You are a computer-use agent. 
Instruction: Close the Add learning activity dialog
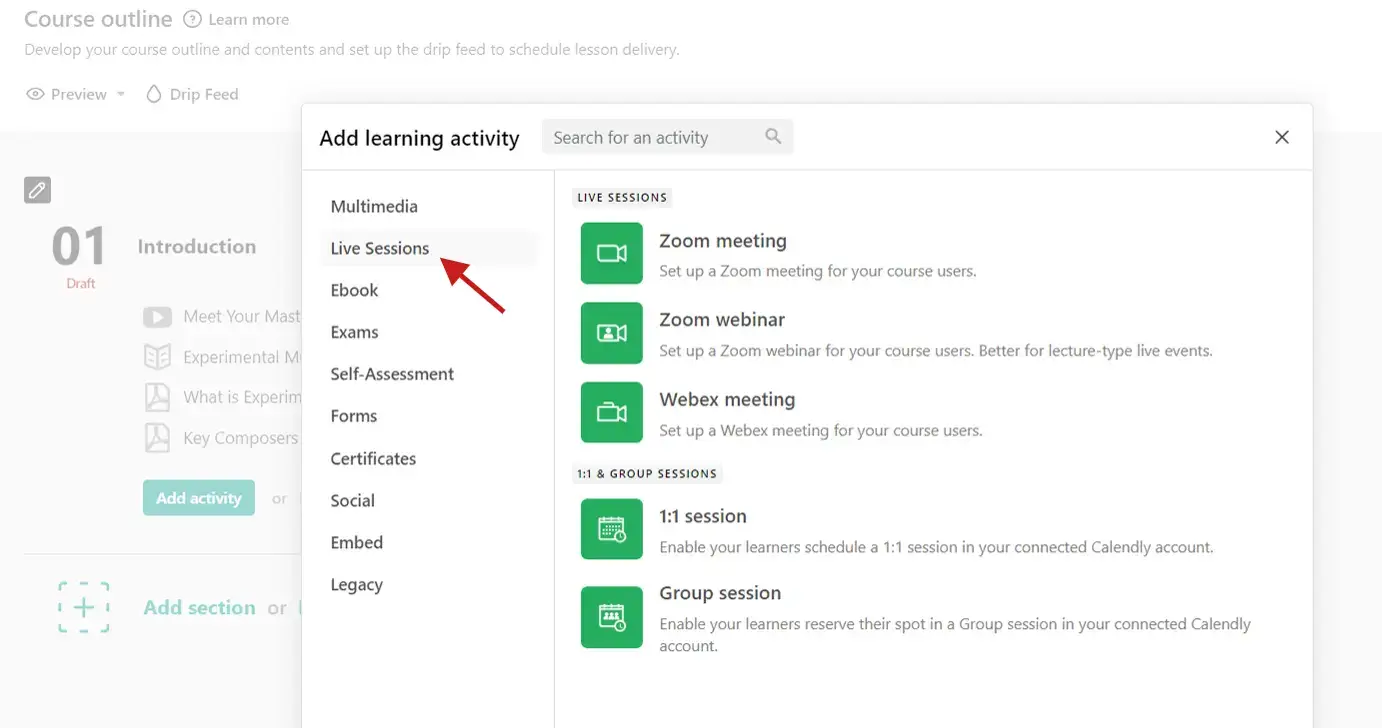tap(1282, 137)
